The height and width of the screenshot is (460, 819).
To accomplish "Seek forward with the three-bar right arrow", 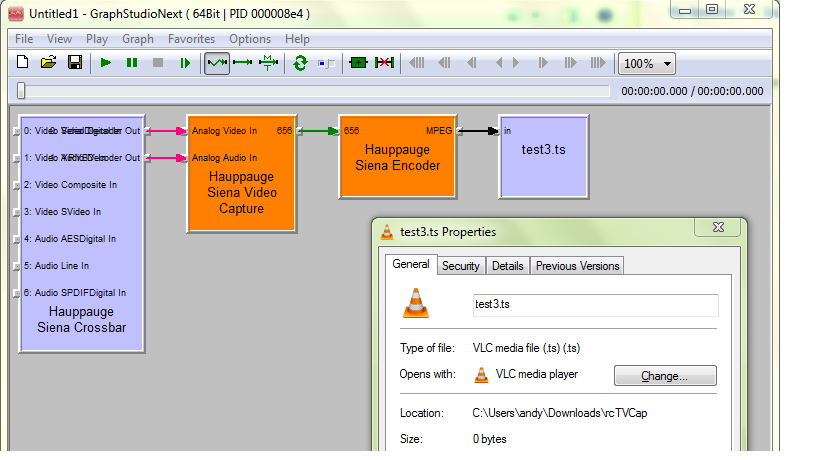I will (x=570, y=63).
